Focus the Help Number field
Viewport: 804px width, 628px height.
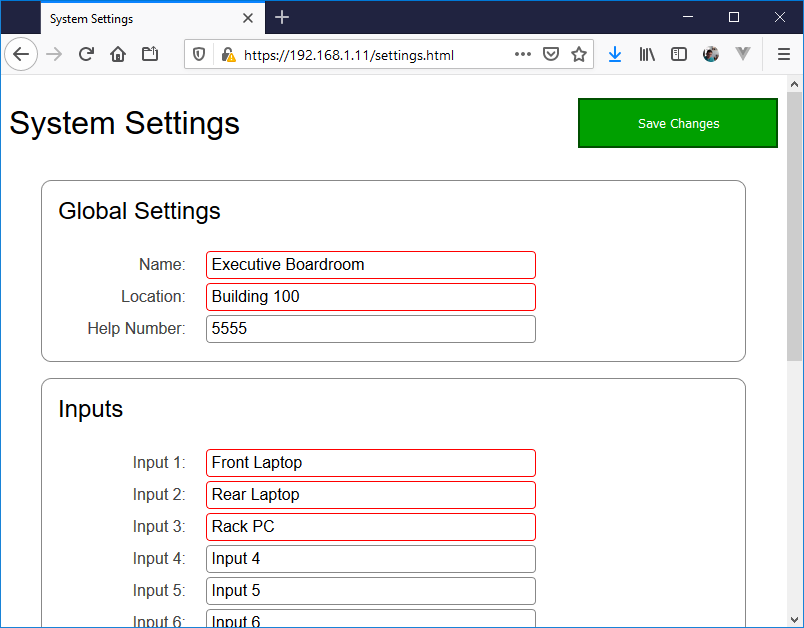[370, 329]
